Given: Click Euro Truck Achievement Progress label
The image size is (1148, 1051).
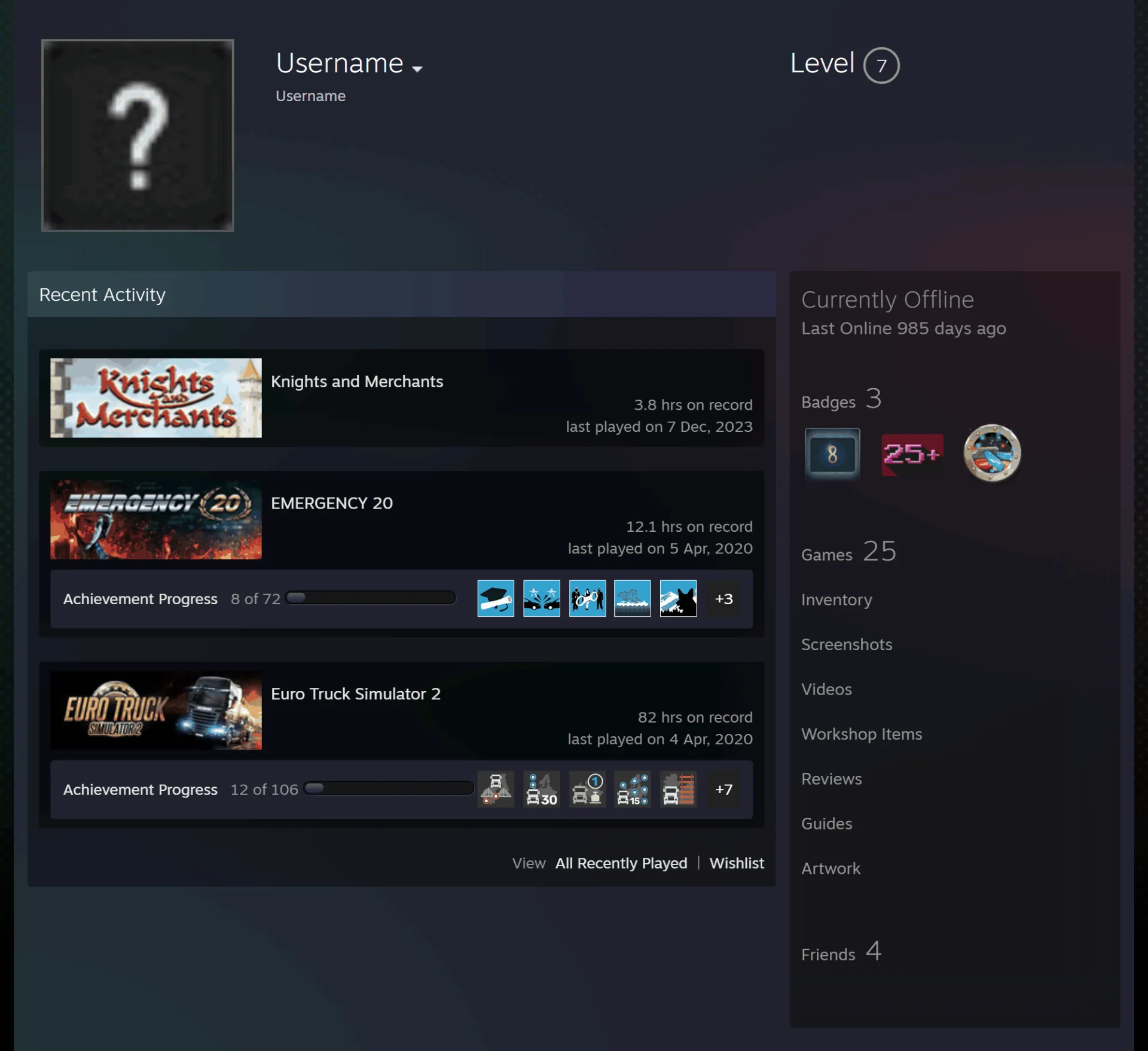Looking at the screenshot, I should click(141, 790).
